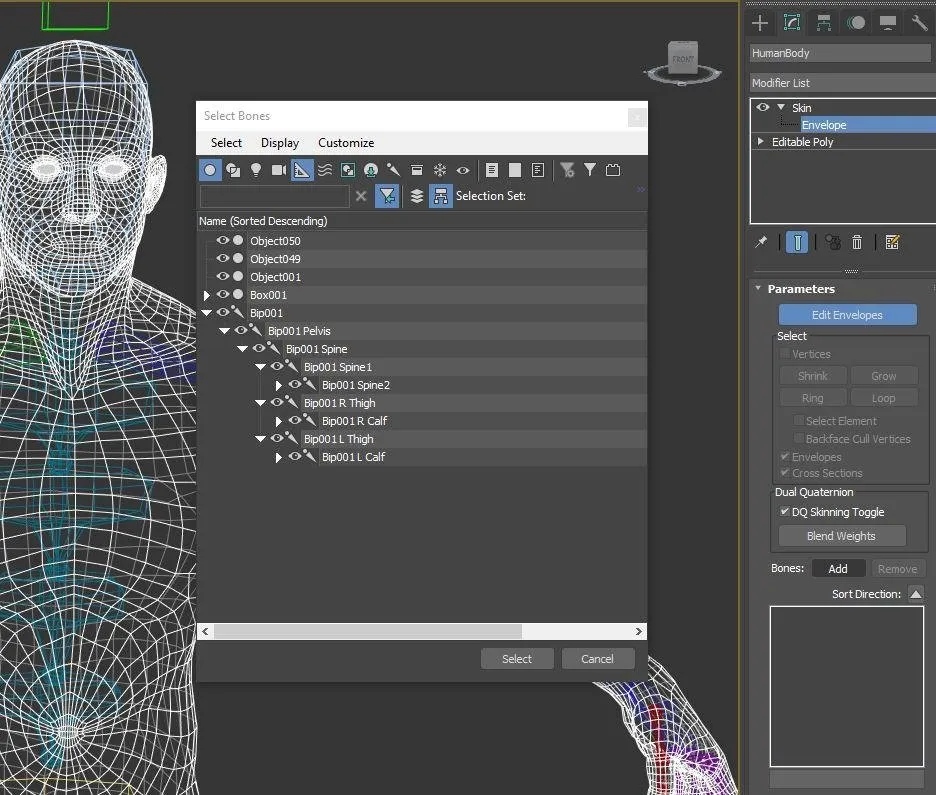
Task: Open the Customize menu in dialog
Action: click(346, 143)
